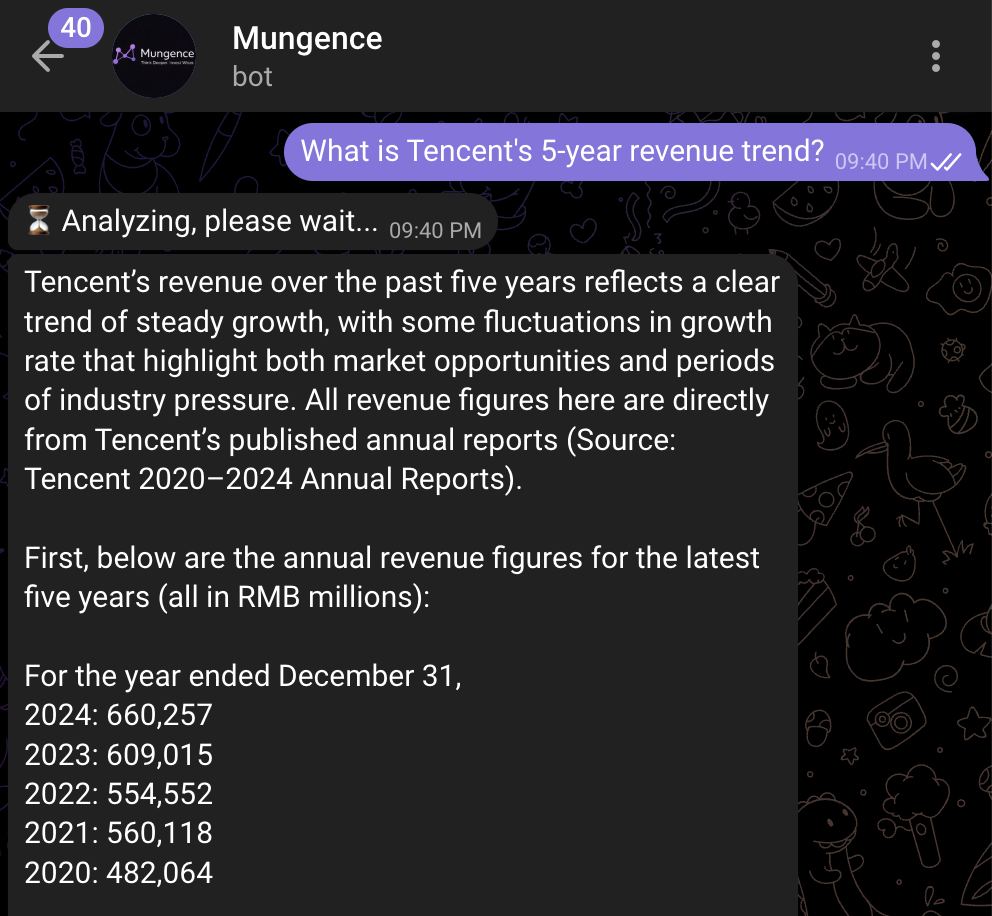The image size is (992, 916).
Task: Tap 'five years (all in RMB millions):' line
Action: [x=227, y=597]
